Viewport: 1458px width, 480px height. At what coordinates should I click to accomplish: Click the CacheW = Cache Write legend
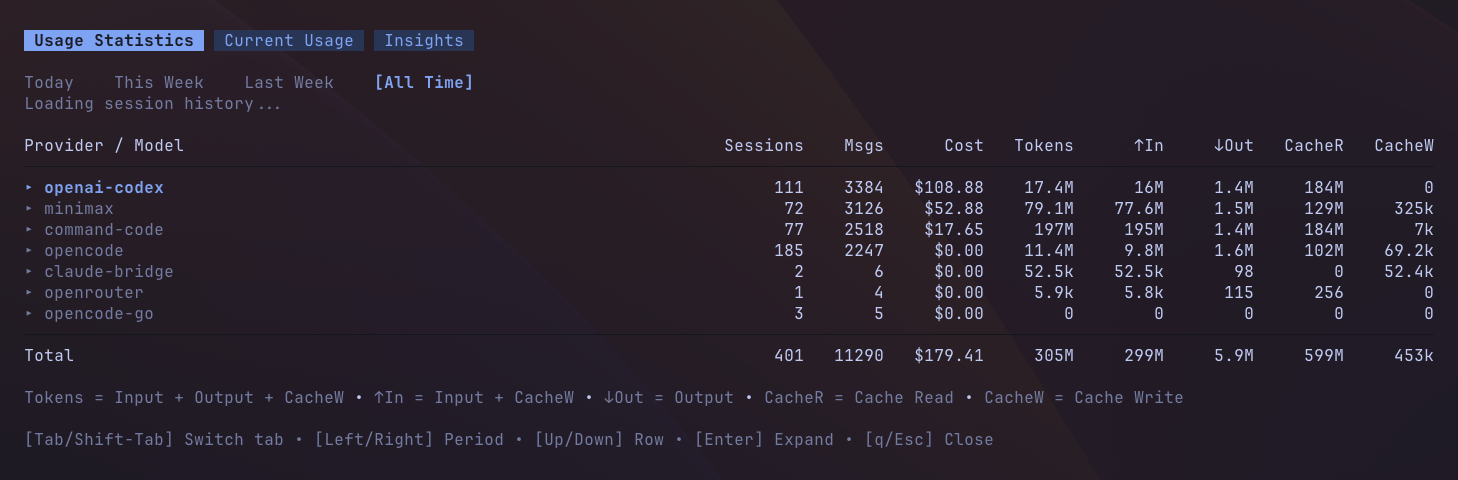(1084, 398)
